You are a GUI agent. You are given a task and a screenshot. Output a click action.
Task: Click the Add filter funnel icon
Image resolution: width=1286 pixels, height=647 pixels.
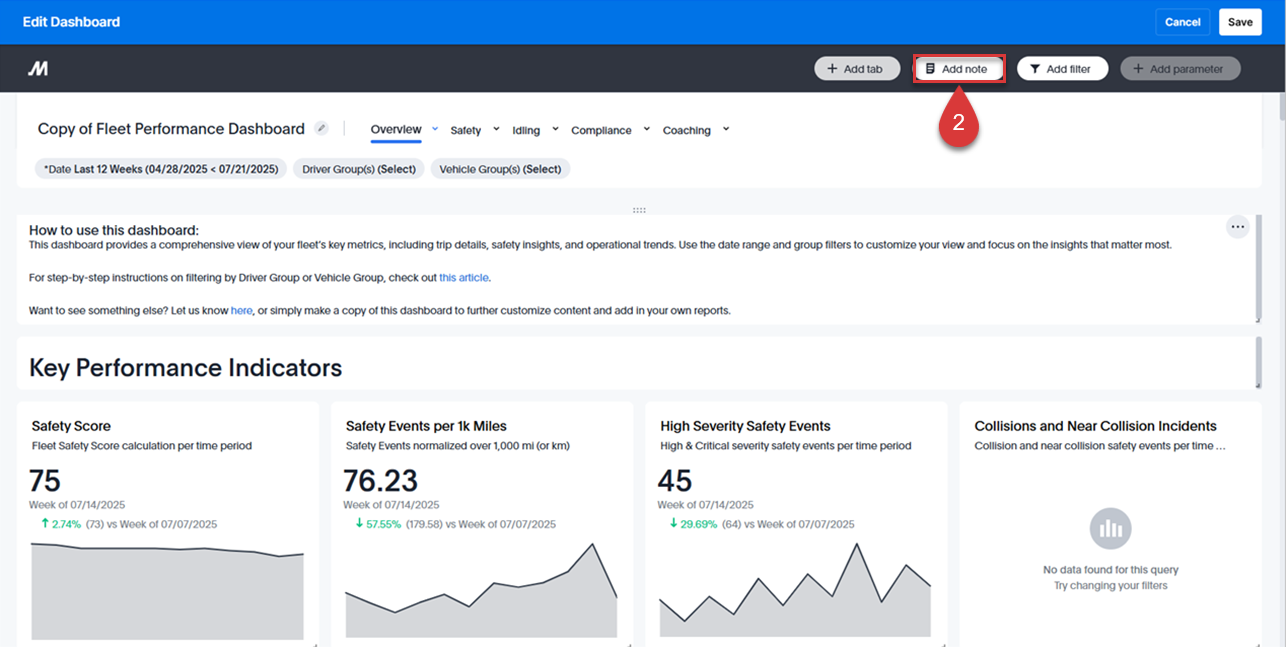[x=1035, y=68]
